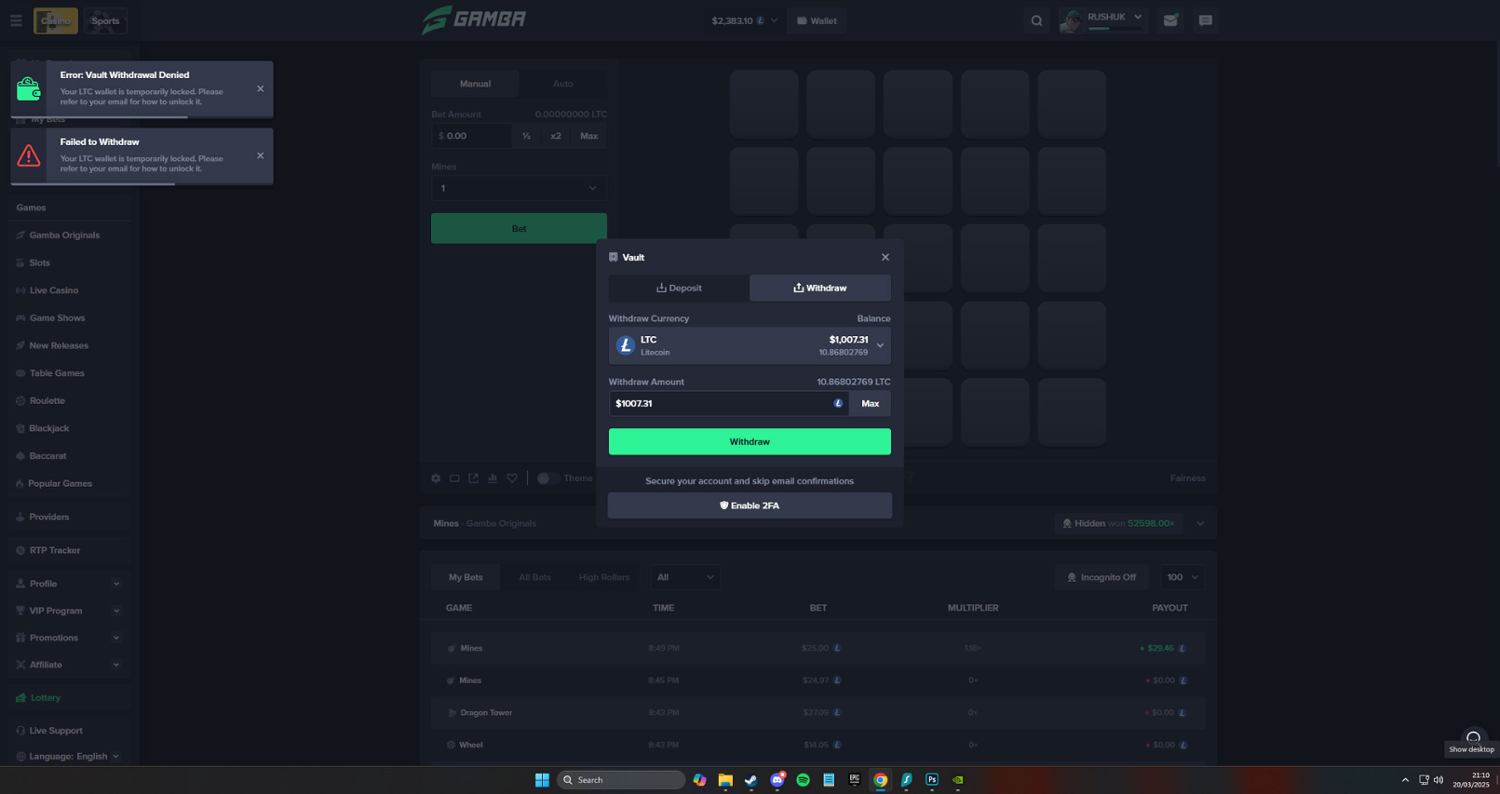1500x794 pixels.
Task: Expand the RUSHUK user account menu
Action: click(x=1137, y=17)
